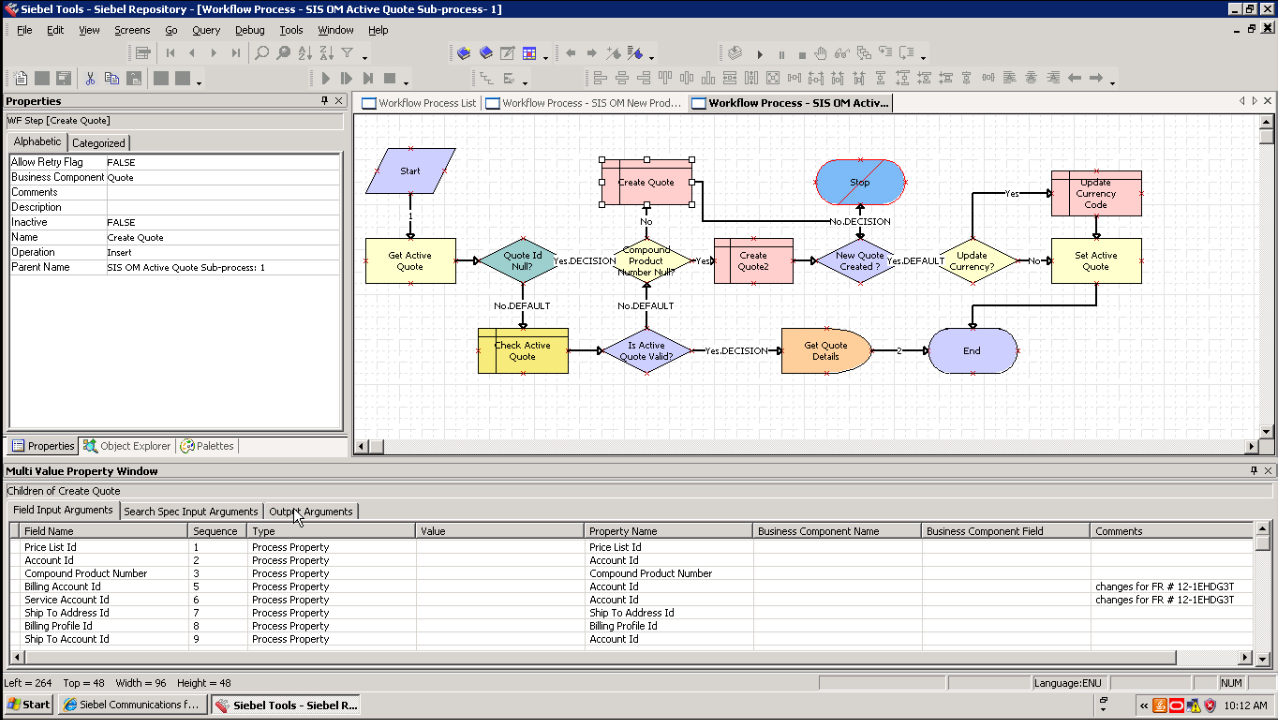Expand the alignment toolbar options arrow

click(x=1112, y=82)
